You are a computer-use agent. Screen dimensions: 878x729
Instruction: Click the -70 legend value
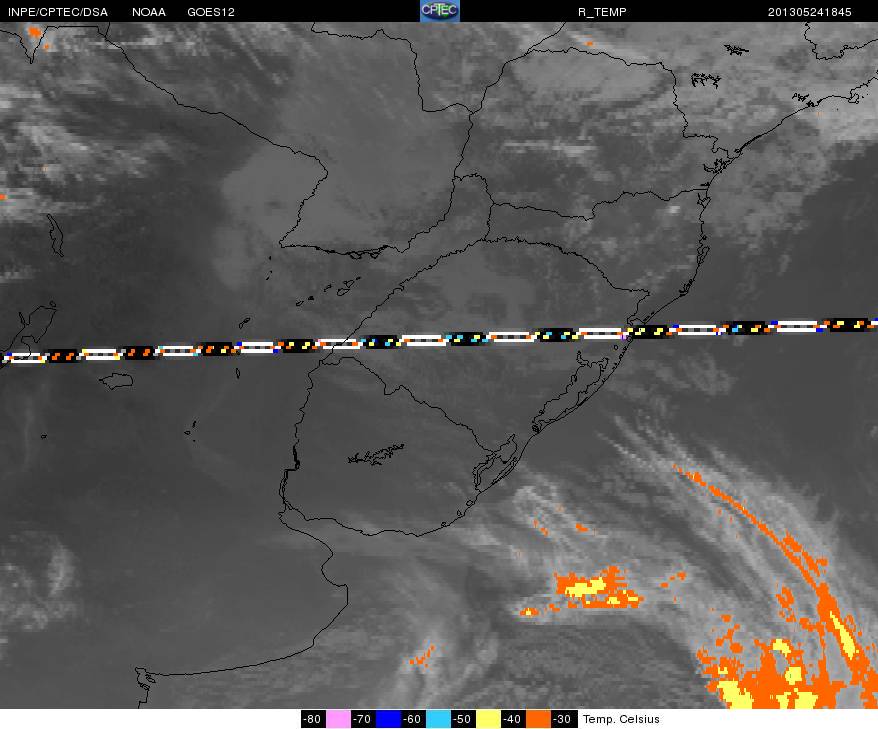363,719
